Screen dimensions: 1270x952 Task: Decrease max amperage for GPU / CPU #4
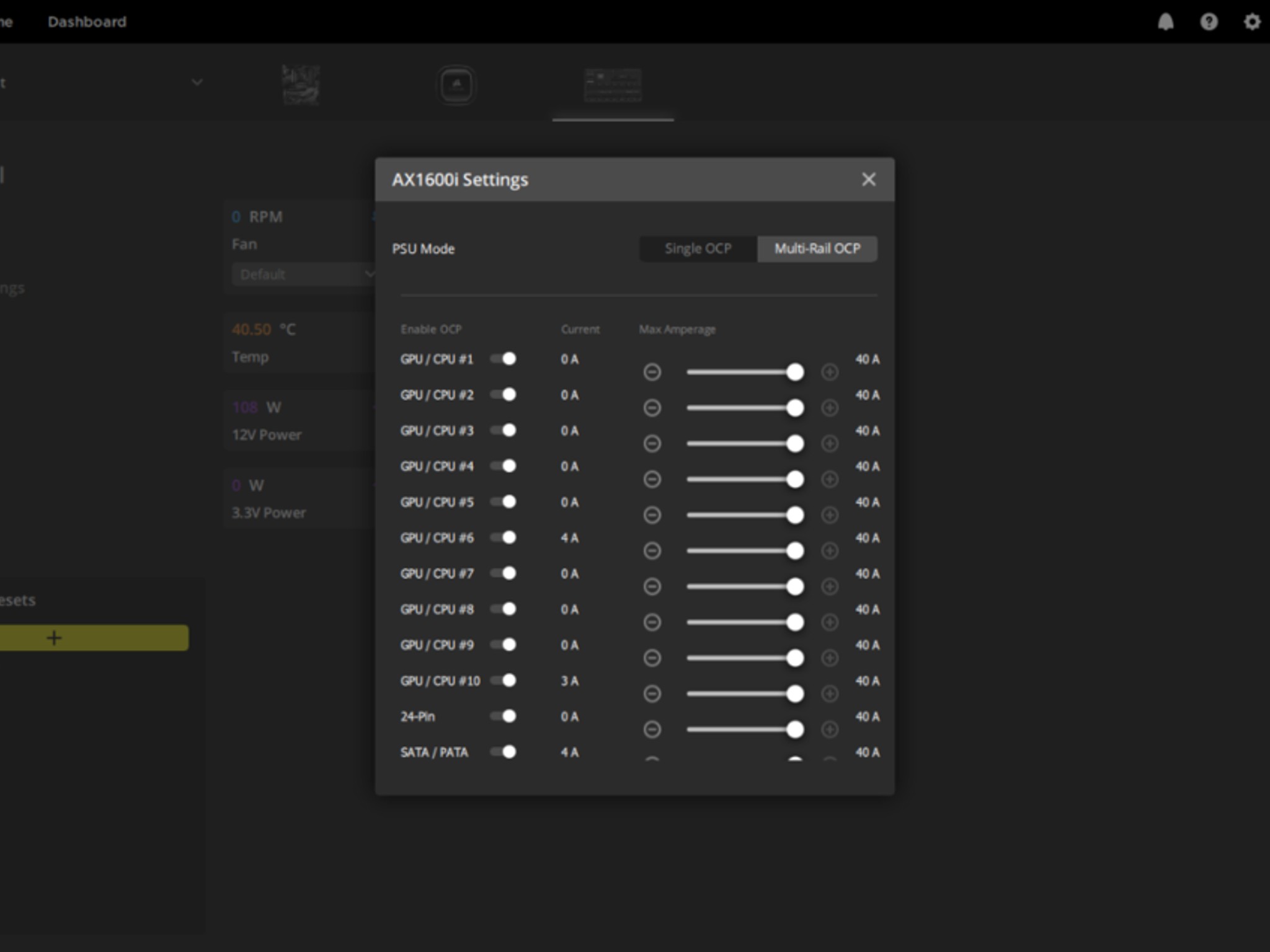[652, 479]
